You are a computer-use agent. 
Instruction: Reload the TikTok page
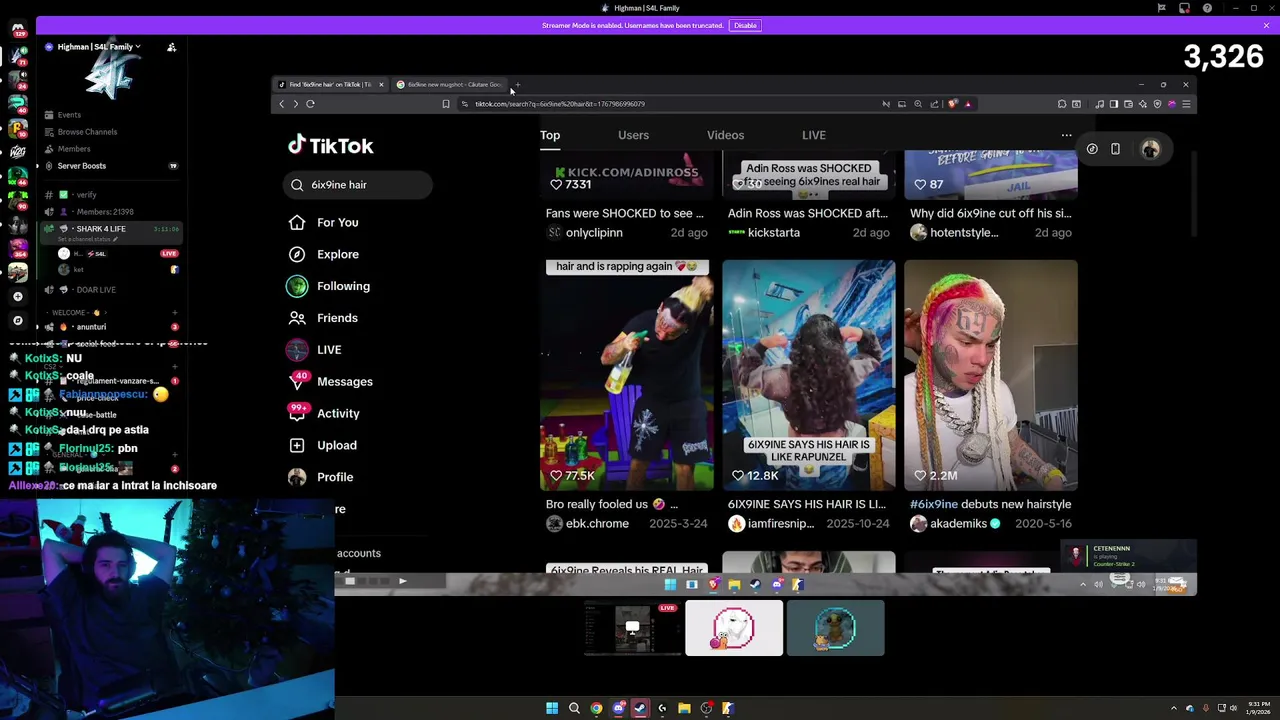(310, 104)
